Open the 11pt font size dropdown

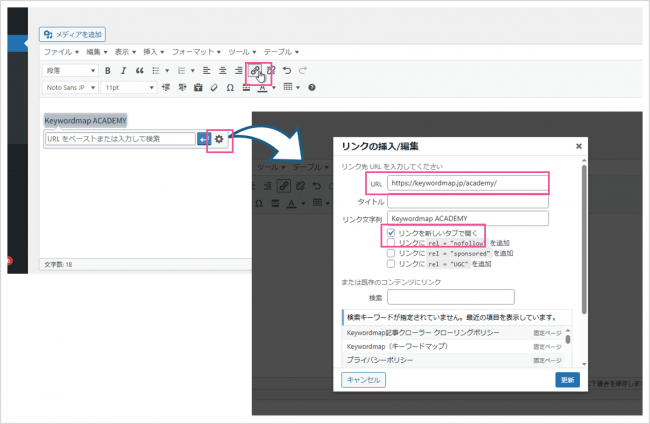[129, 87]
